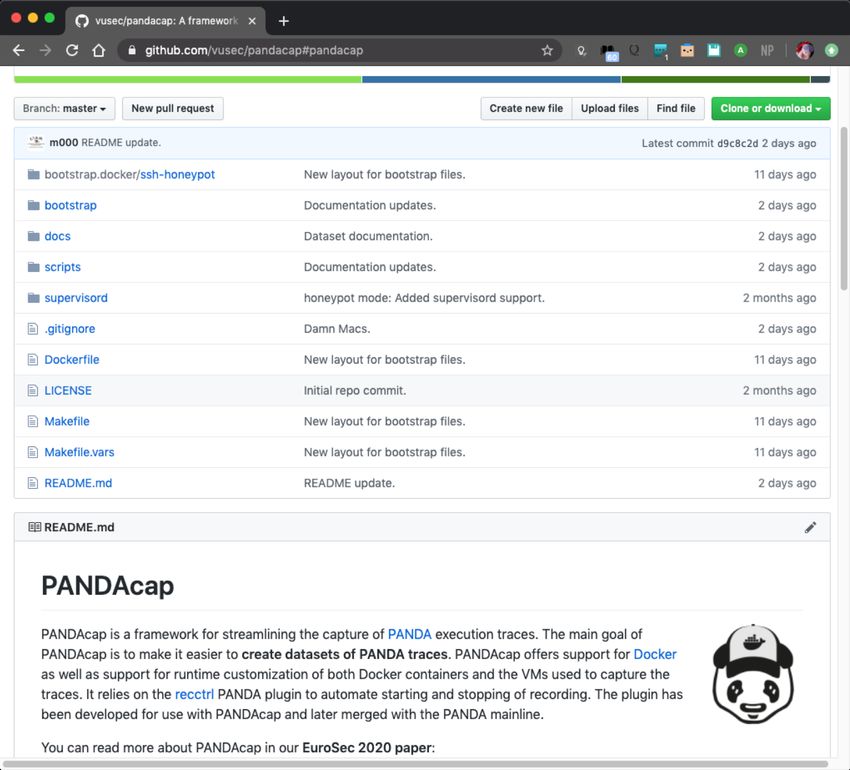Reload the page with the refresh icon
Viewport: 850px width, 770px height.
pyautogui.click(x=72, y=50)
